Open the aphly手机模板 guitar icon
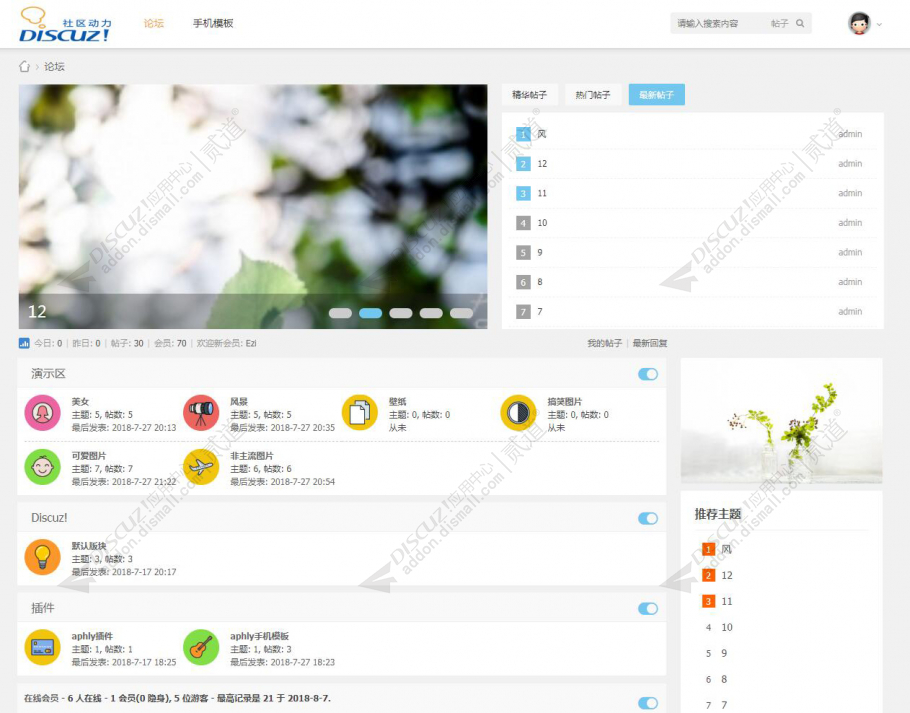 [x=201, y=647]
